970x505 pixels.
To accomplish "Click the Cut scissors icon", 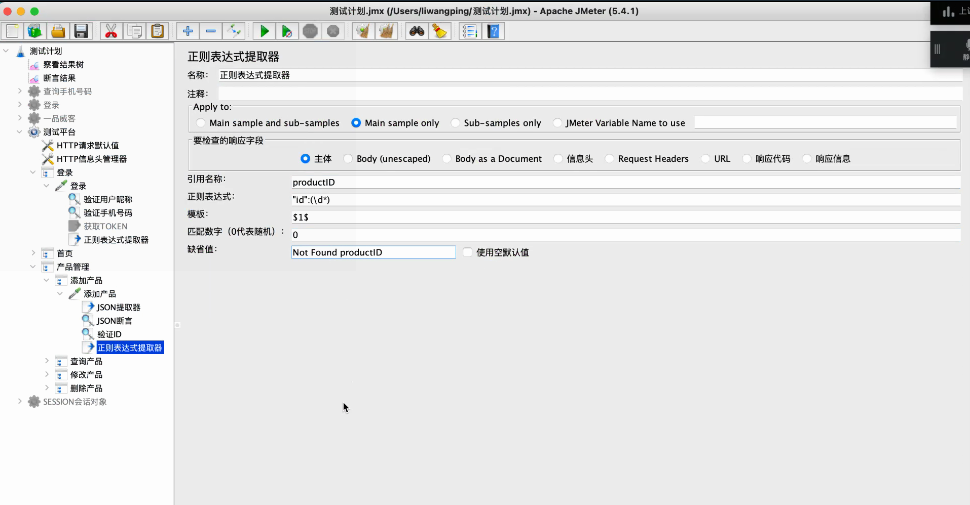I will point(111,31).
